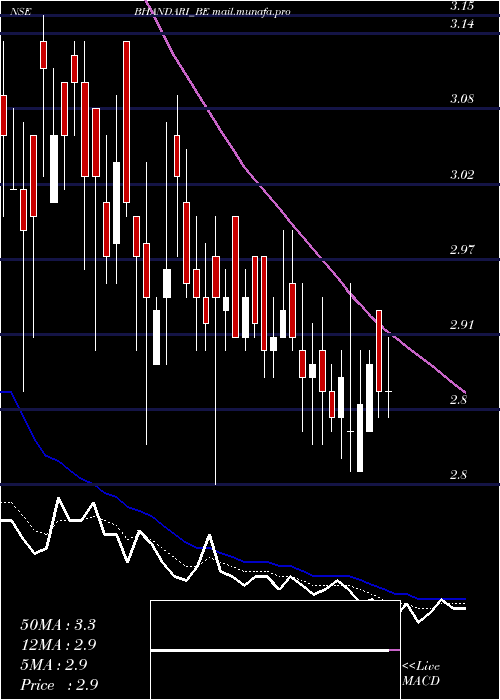Viewport: 500px width, 700px height.
Task: Click the Price : 2.9 readout
Action: click(59, 684)
